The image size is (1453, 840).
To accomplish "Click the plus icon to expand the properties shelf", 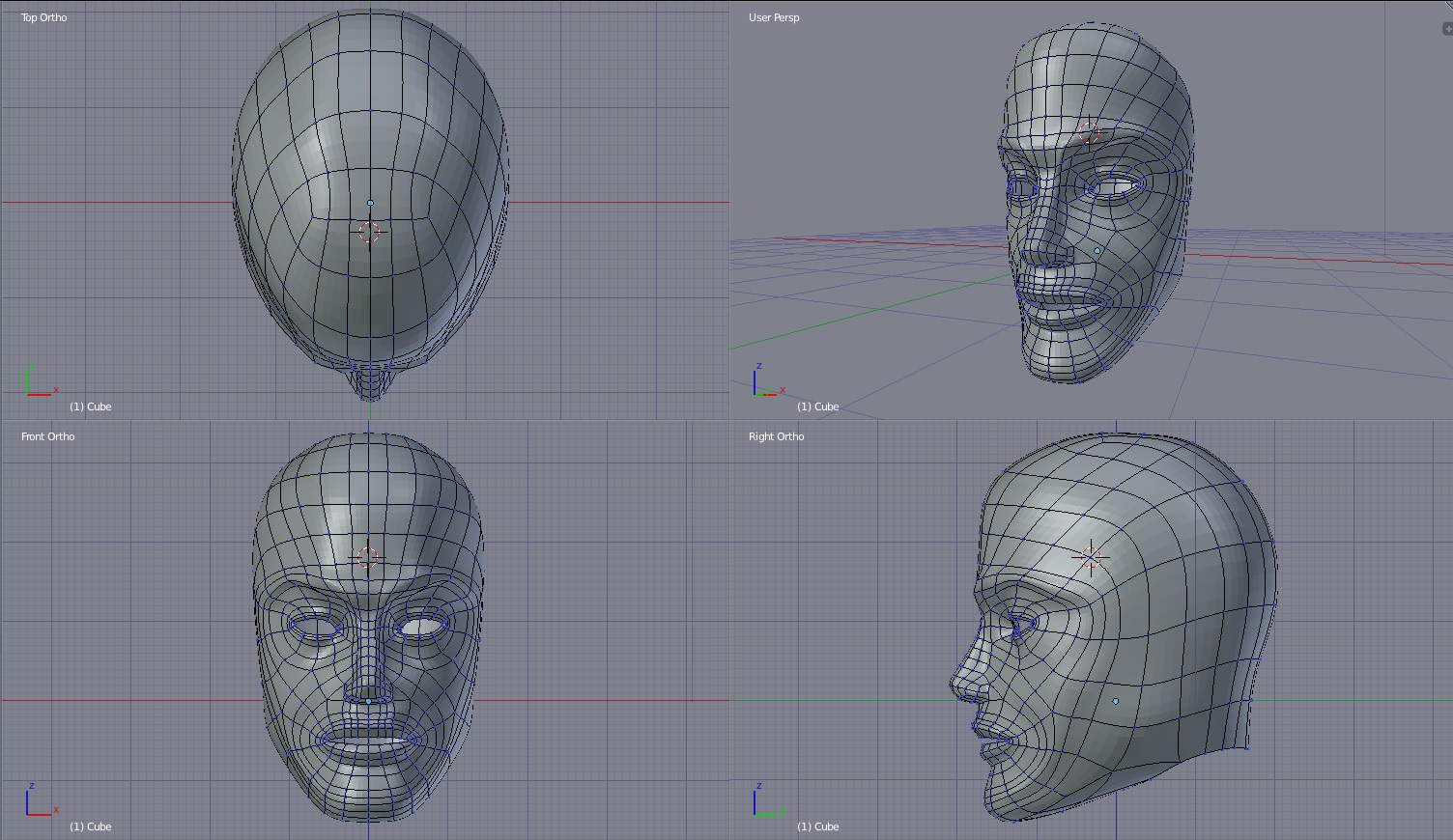I will tap(1446, 29).
